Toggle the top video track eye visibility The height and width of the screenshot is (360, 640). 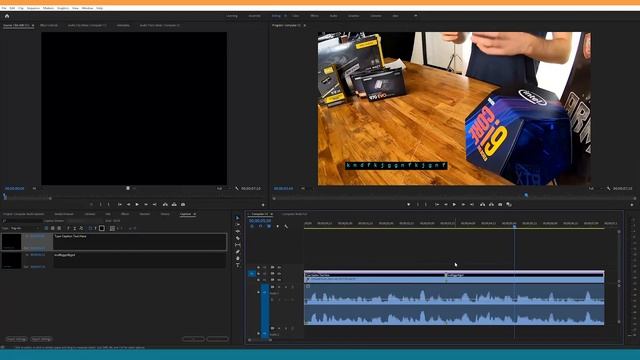coord(279,267)
